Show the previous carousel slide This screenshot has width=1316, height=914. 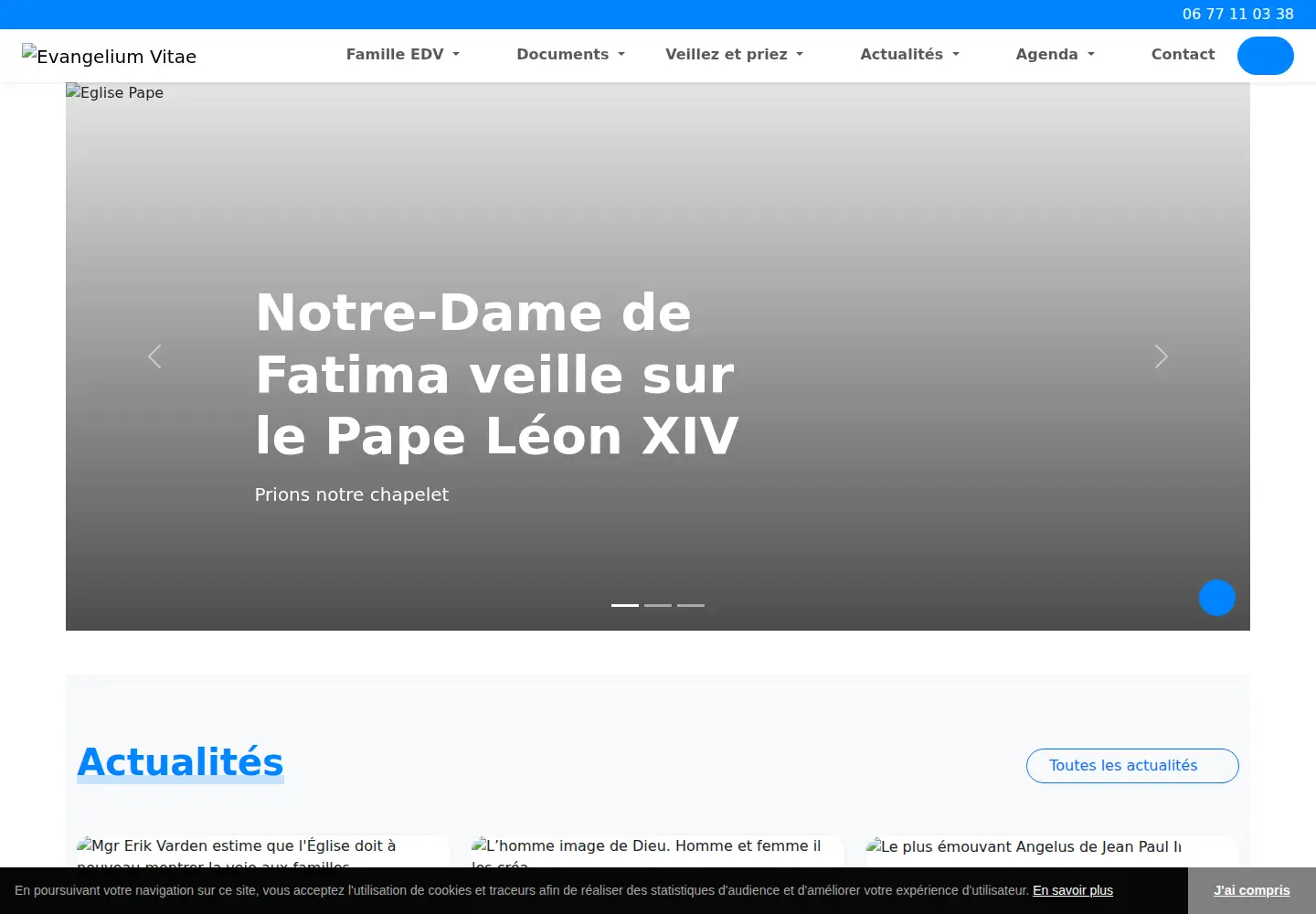[154, 356]
